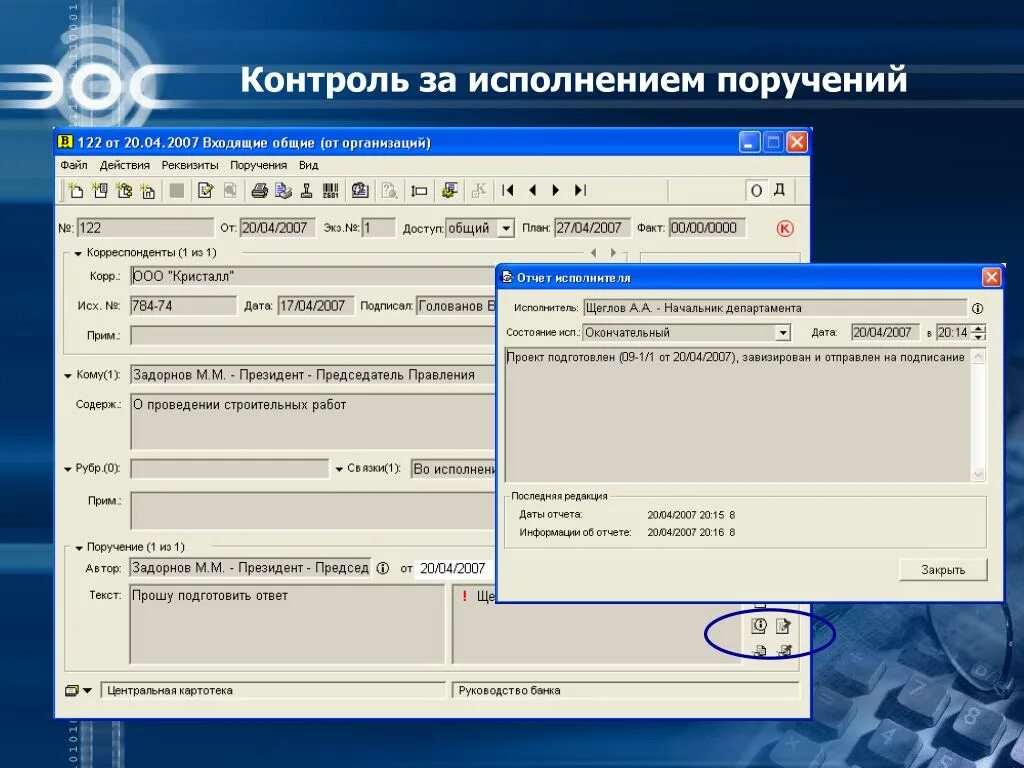Go to the first record
Screen dimensions: 1024x768
(508, 190)
